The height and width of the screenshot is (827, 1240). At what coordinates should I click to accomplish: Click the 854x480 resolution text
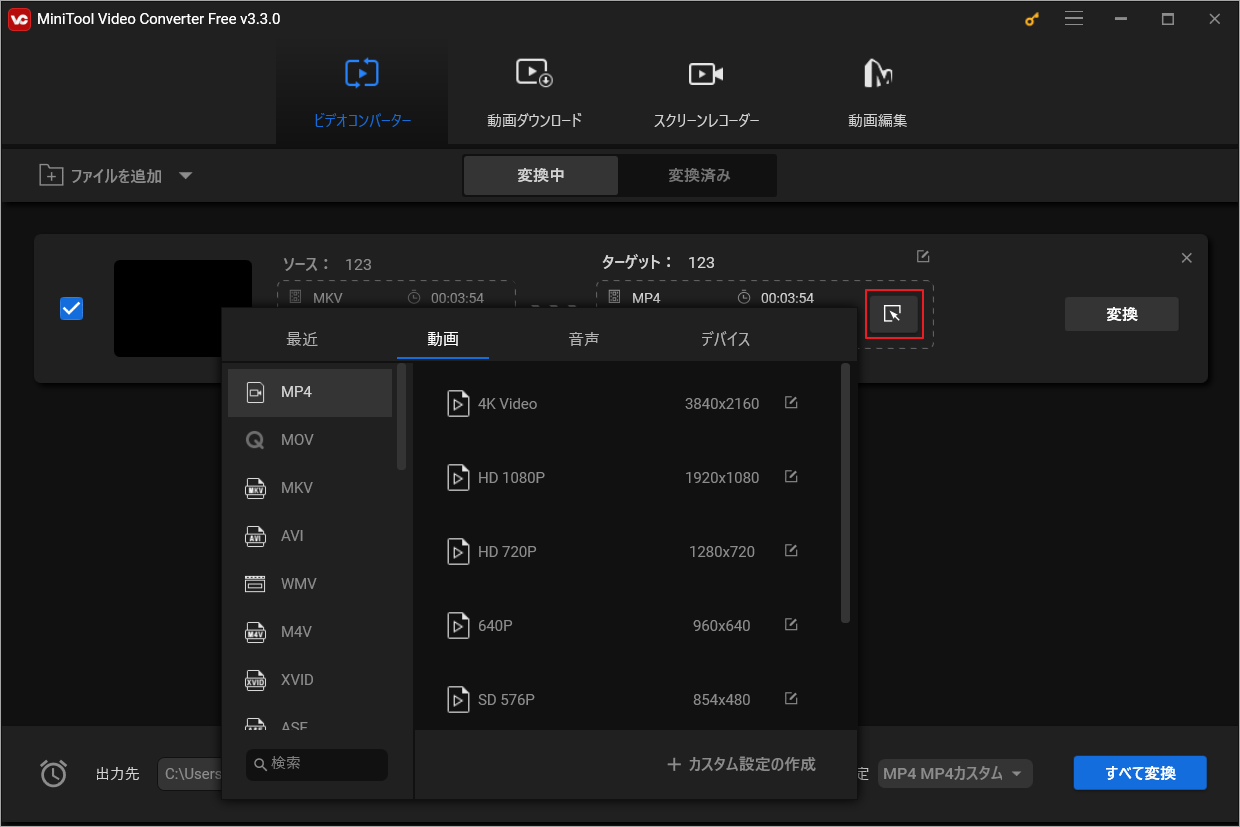click(722, 700)
